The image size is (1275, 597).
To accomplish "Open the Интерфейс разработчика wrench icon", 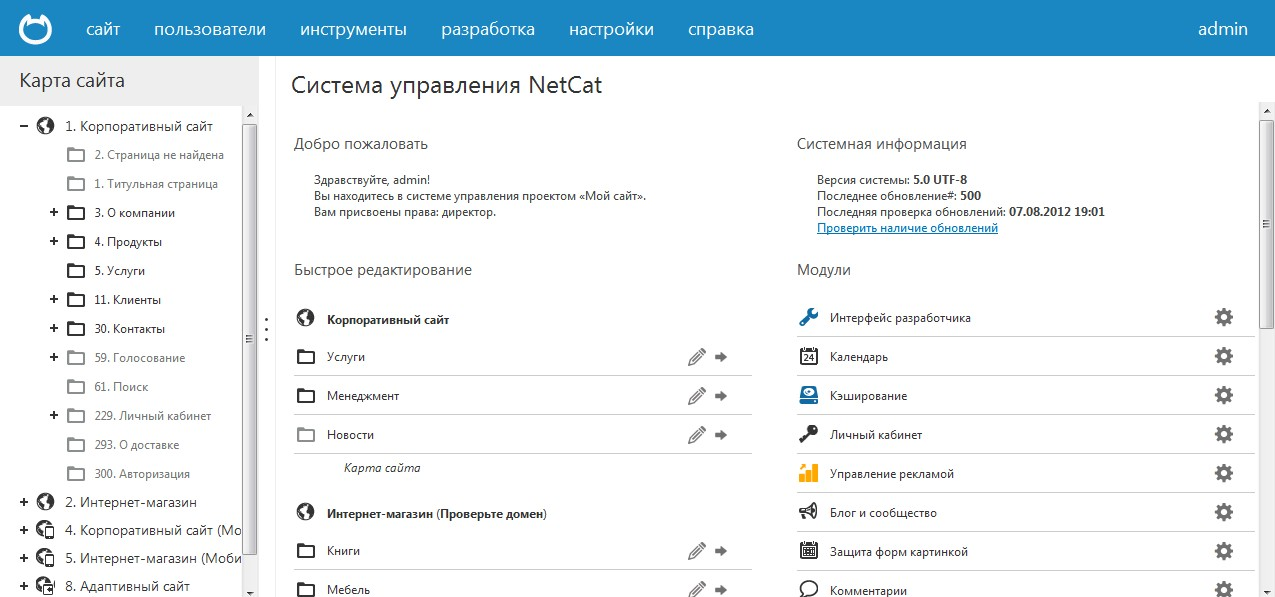I will [810, 317].
